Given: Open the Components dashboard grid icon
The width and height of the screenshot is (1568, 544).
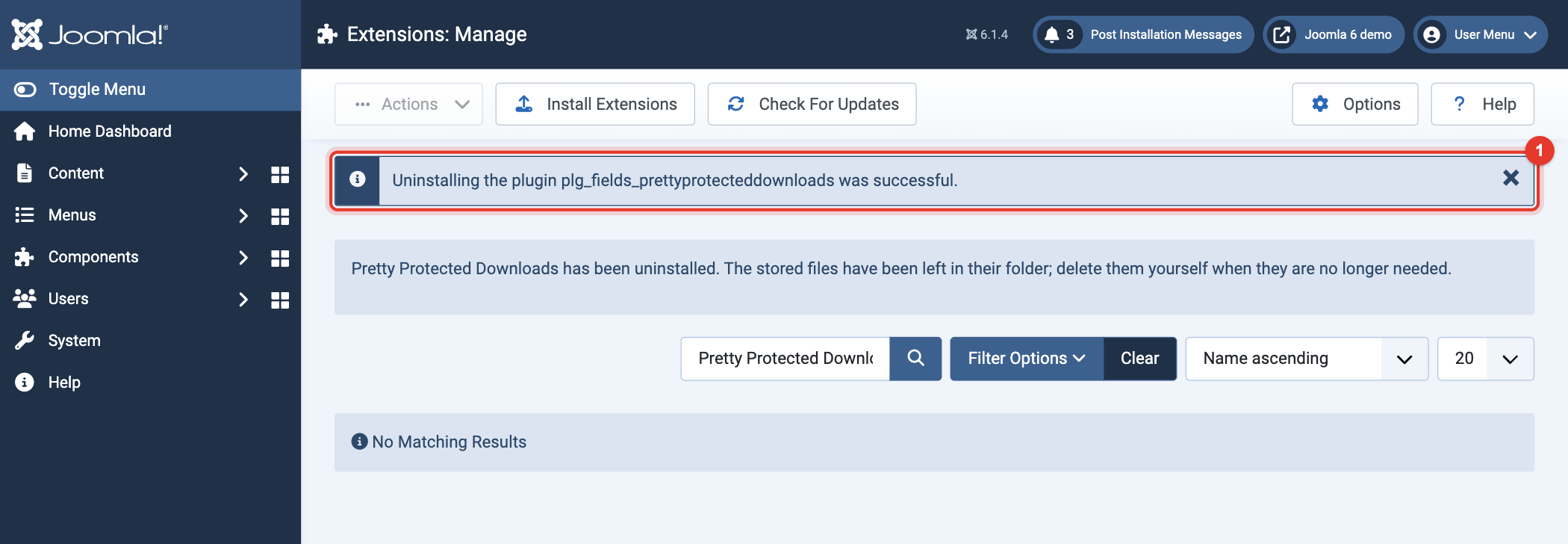Looking at the screenshot, I should pyautogui.click(x=280, y=258).
